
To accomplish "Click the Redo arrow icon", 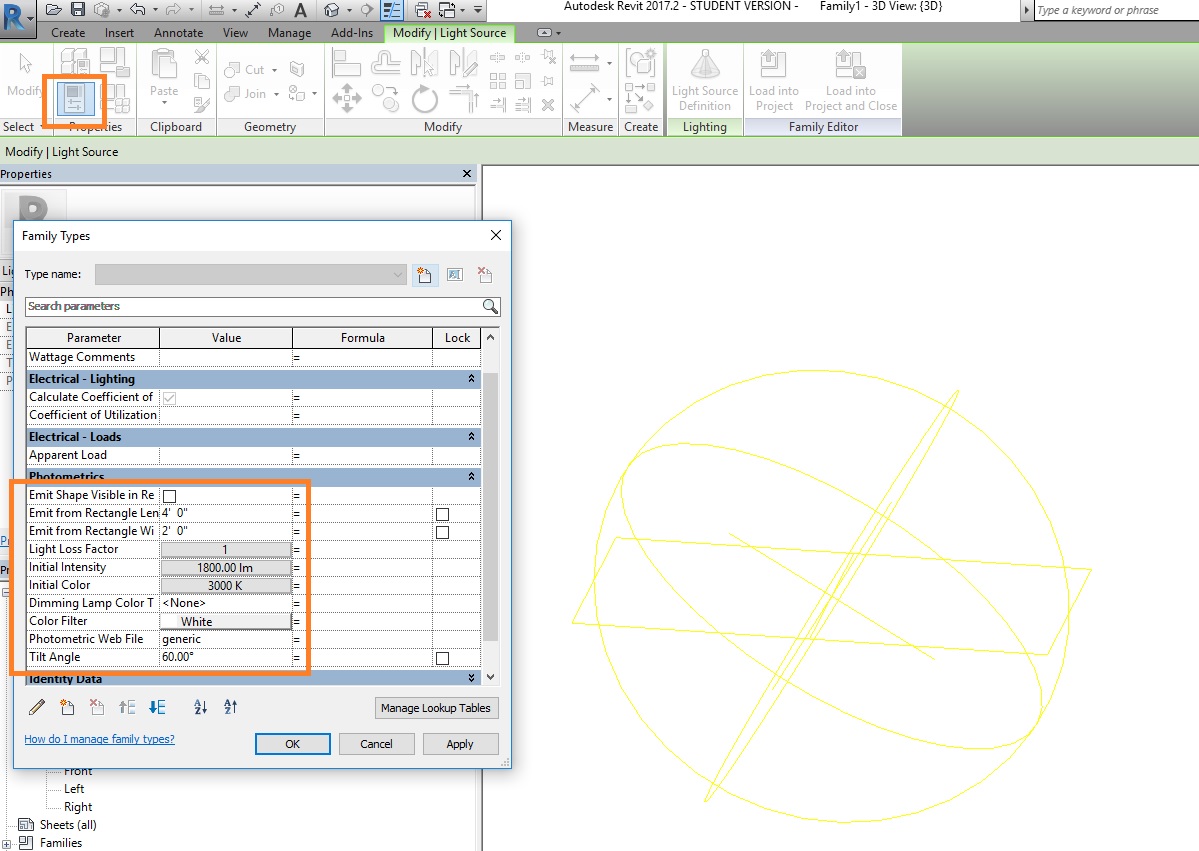I will pyautogui.click(x=173, y=10).
